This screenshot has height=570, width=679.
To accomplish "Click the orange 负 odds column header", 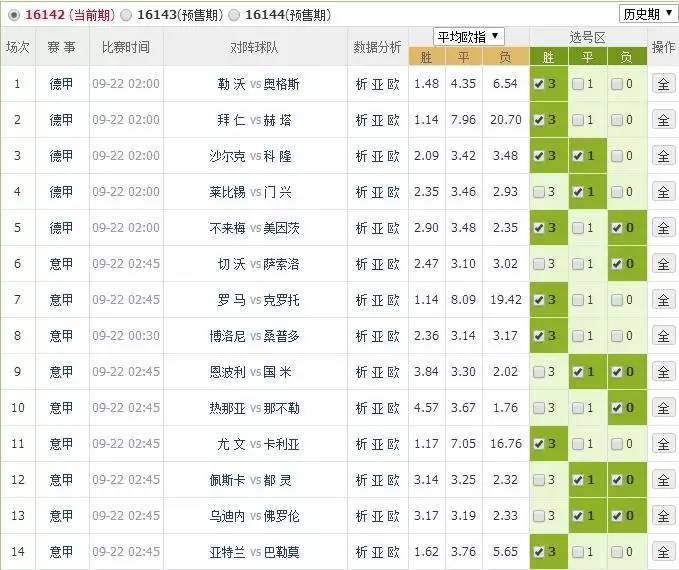I will (x=505, y=57).
